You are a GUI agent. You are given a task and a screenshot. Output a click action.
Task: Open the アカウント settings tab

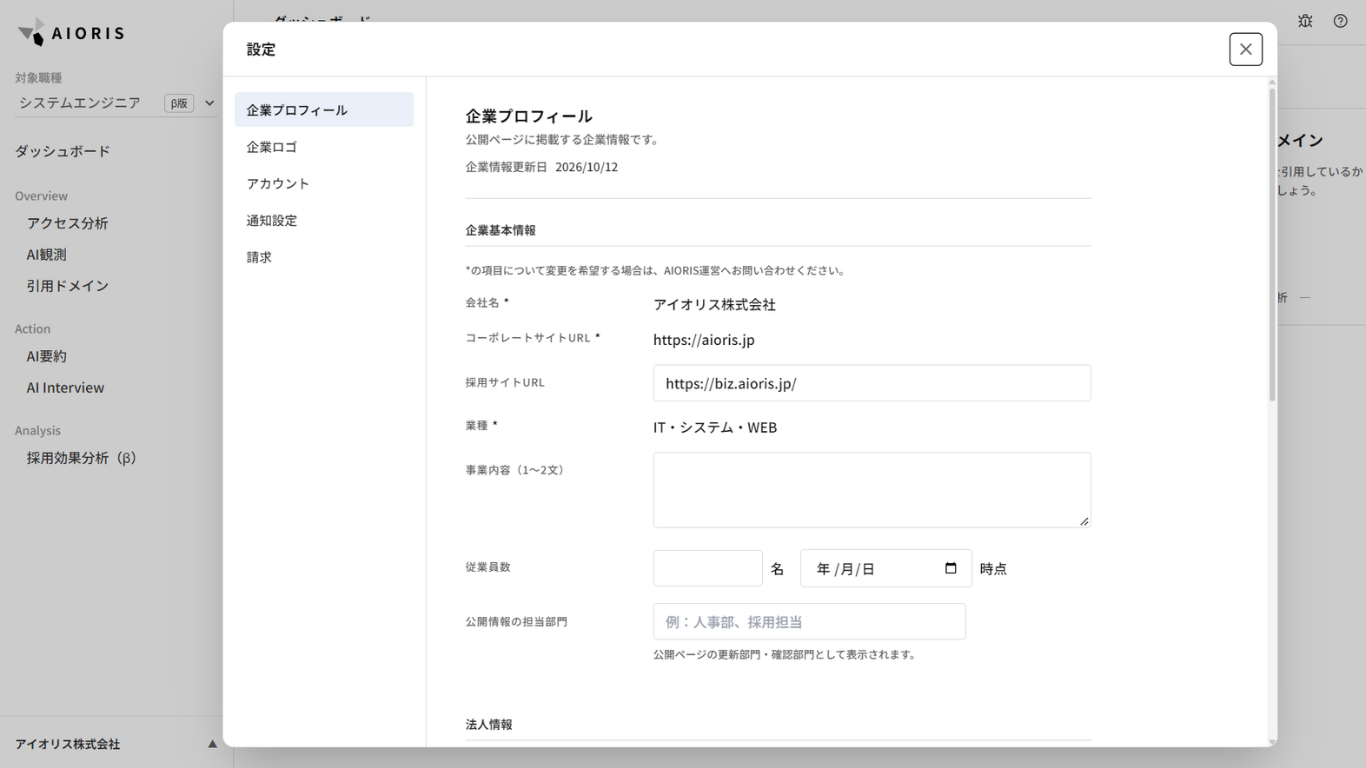coord(324,184)
